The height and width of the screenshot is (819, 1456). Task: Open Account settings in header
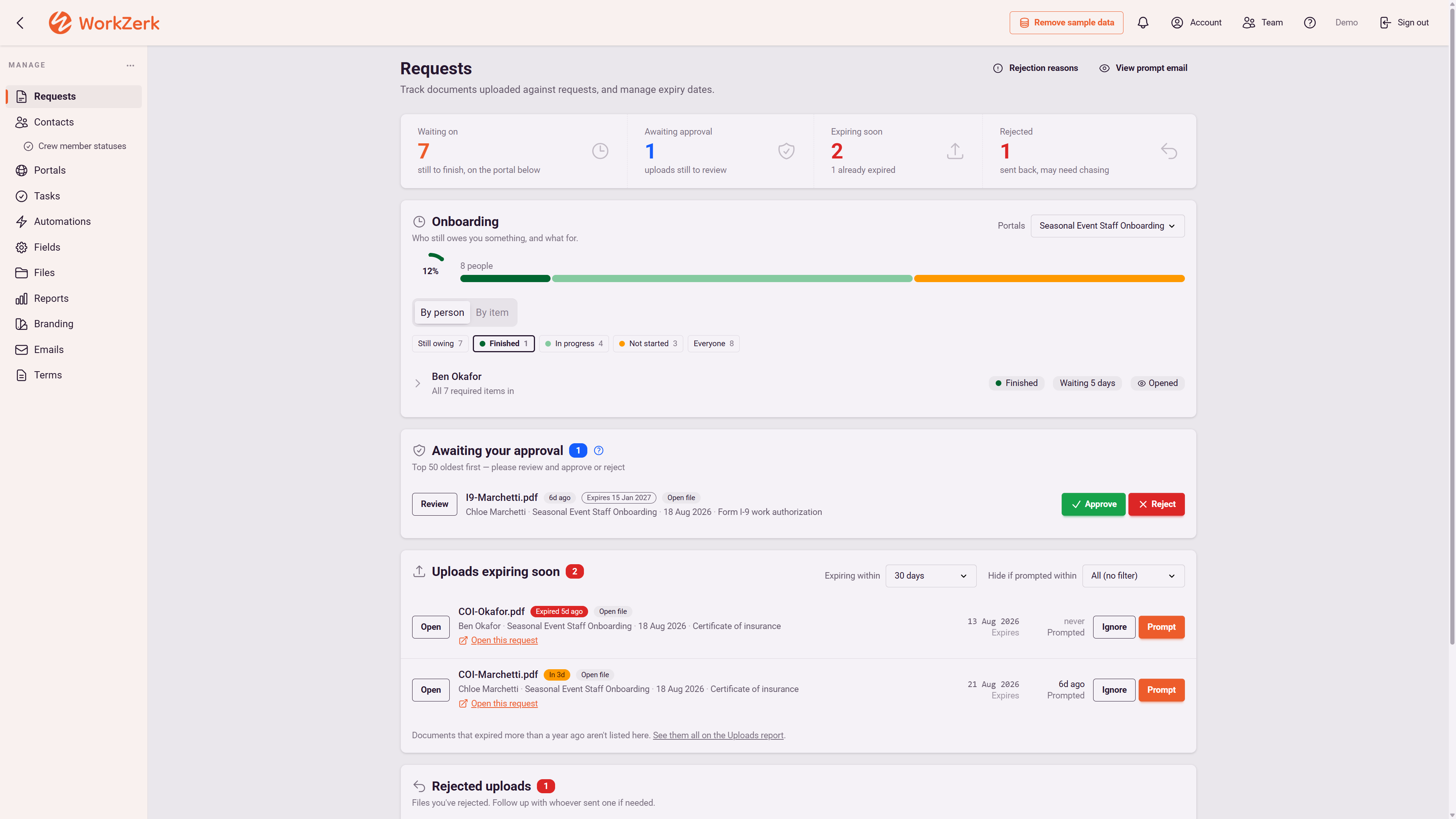pyautogui.click(x=1197, y=23)
